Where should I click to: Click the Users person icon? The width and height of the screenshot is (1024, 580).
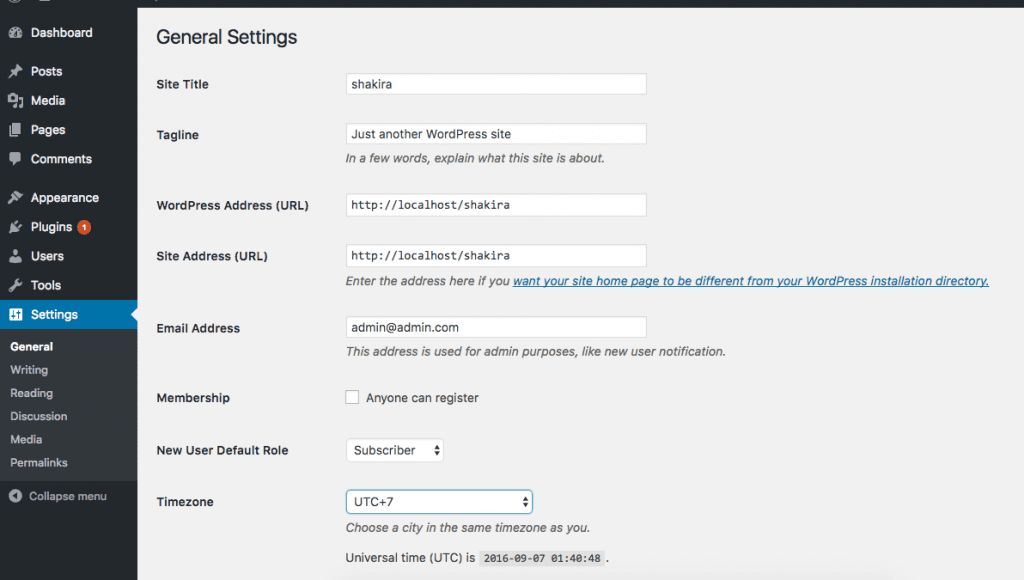(15, 256)
